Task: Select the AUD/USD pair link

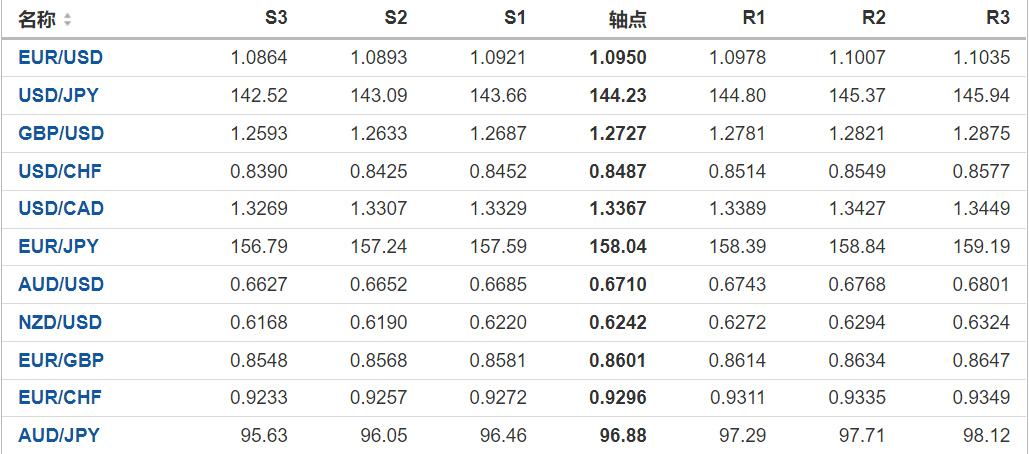Action: pyautogui.click(x=61, y=285)
